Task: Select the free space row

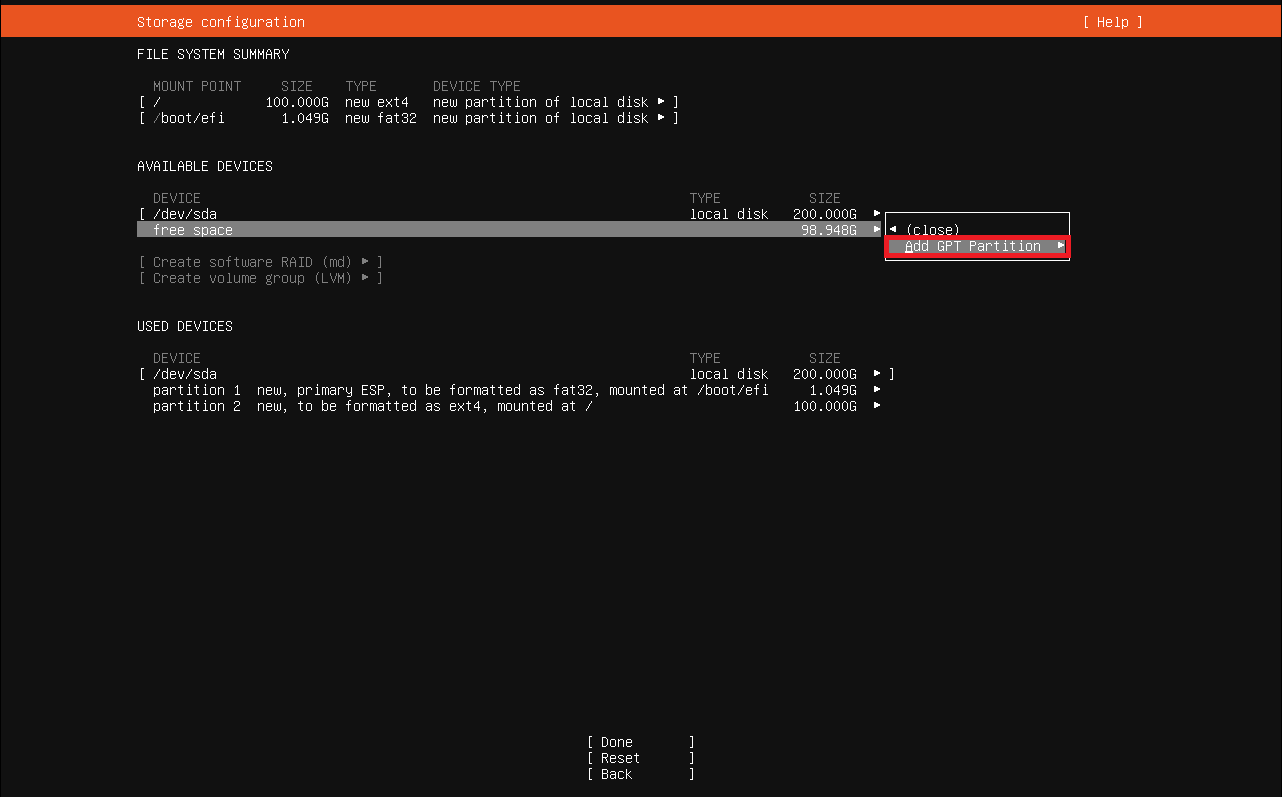Action: (x=509, y=230)
